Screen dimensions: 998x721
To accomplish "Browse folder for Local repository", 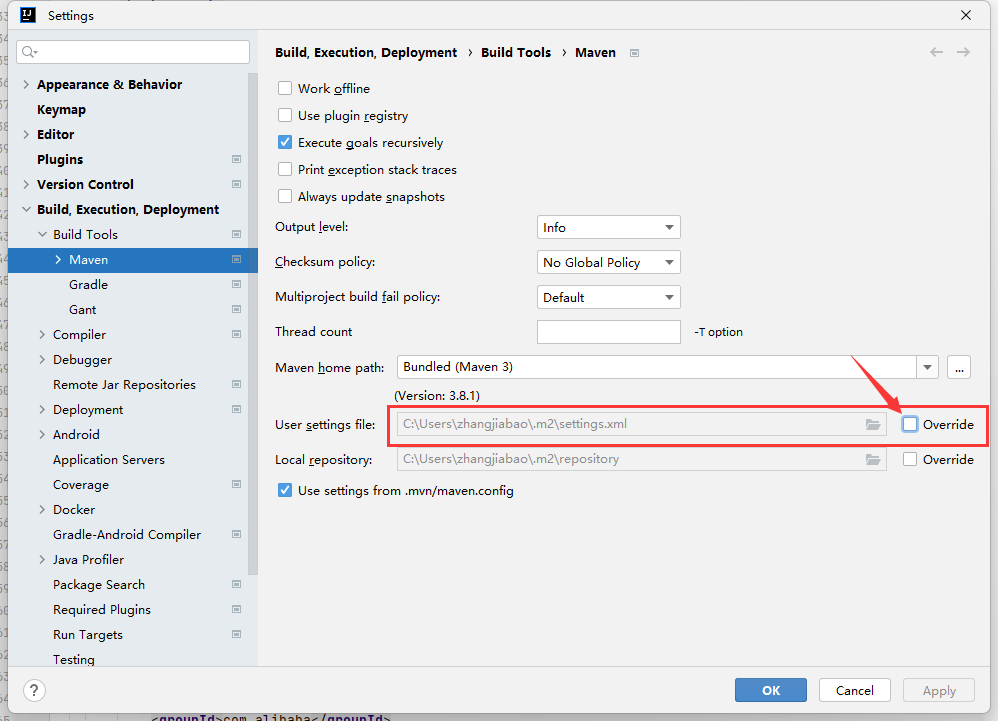I will tap(873, 459).
